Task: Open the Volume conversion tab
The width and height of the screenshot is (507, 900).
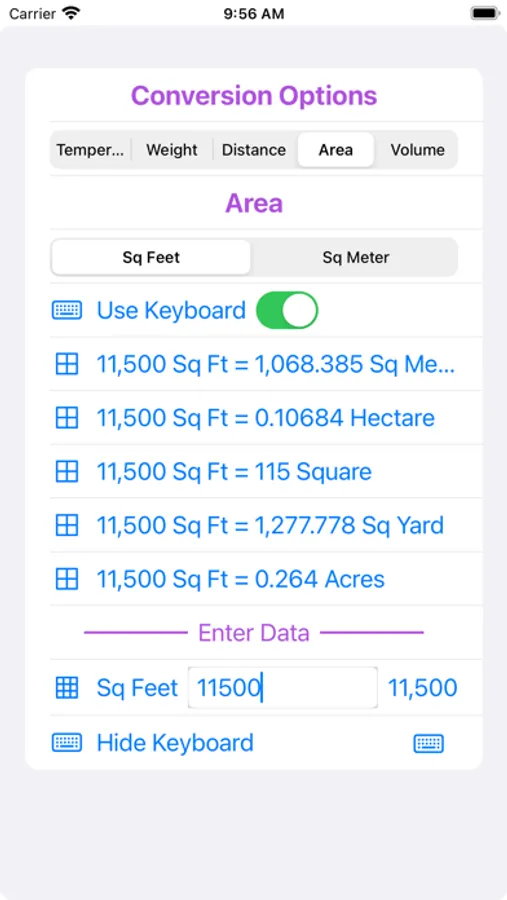Action: click(x=417, y=150)
